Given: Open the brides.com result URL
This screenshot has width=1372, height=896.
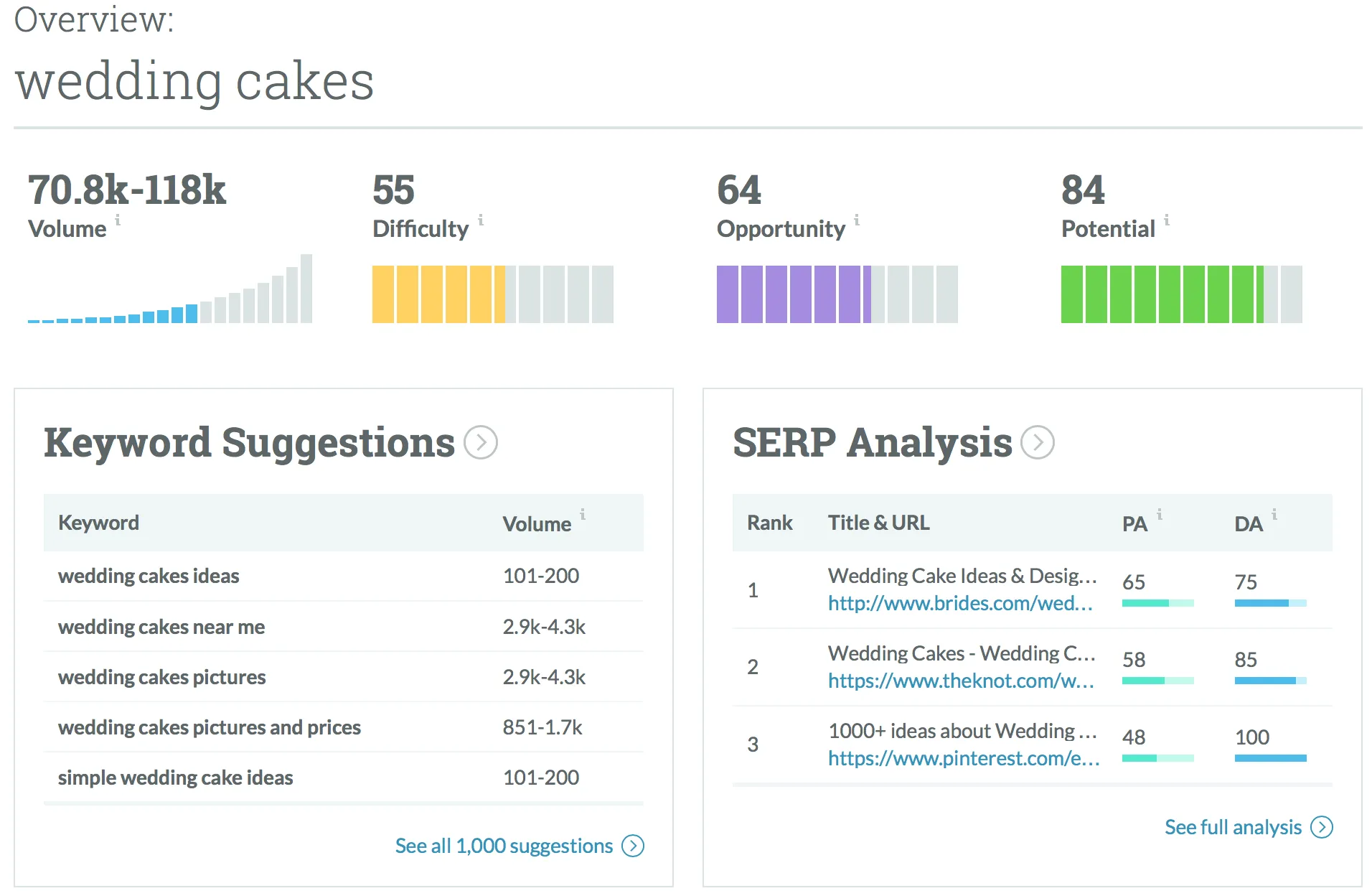Looking at the screenshot, I should point(960,603).
